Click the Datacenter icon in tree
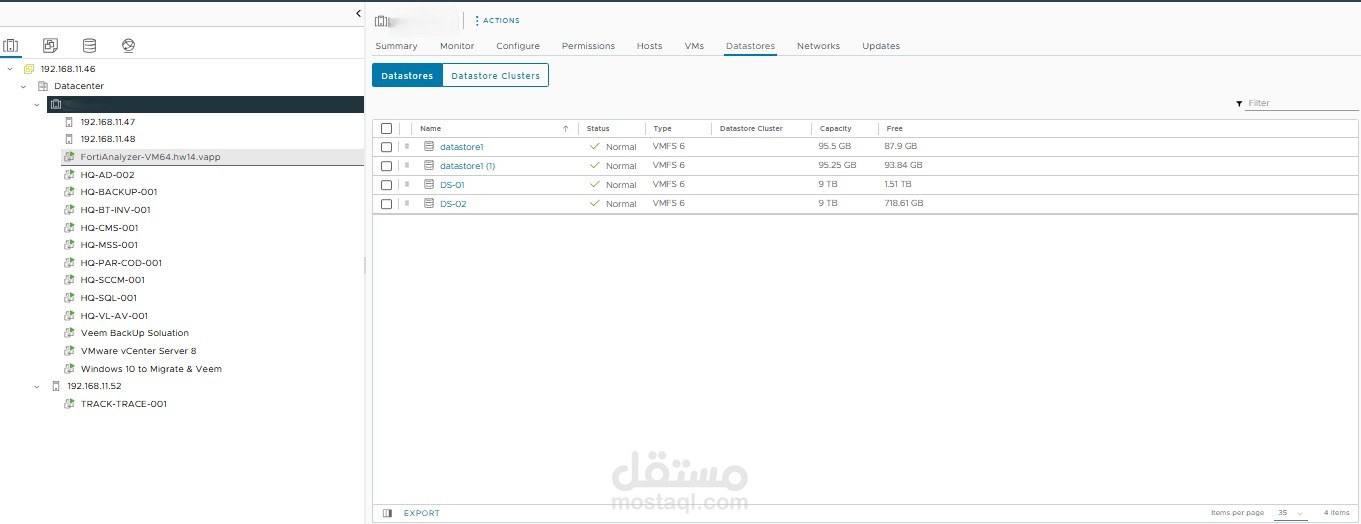Viewport: 1361px width, 524px height. click(x=43, y=86)
